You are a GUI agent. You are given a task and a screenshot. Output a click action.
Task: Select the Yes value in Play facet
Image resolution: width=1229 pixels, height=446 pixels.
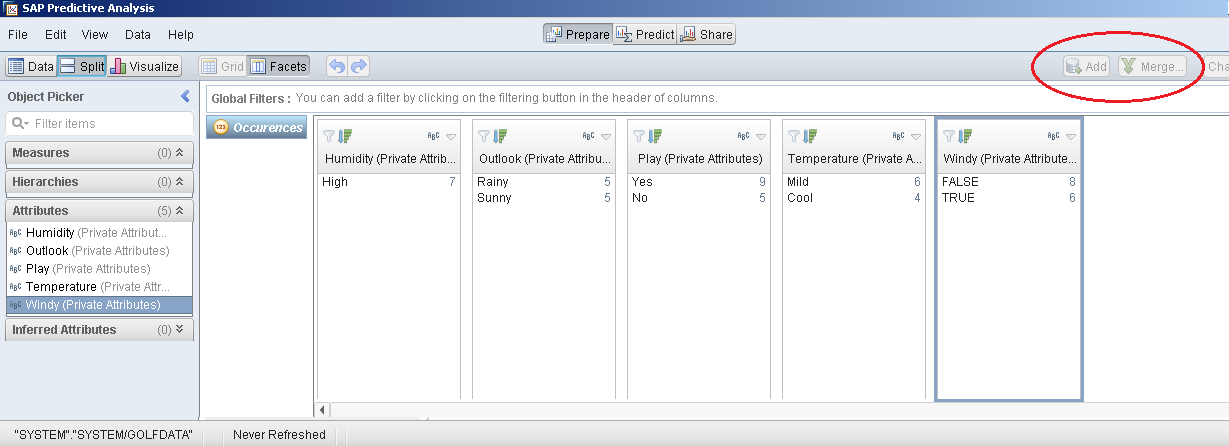699,182
